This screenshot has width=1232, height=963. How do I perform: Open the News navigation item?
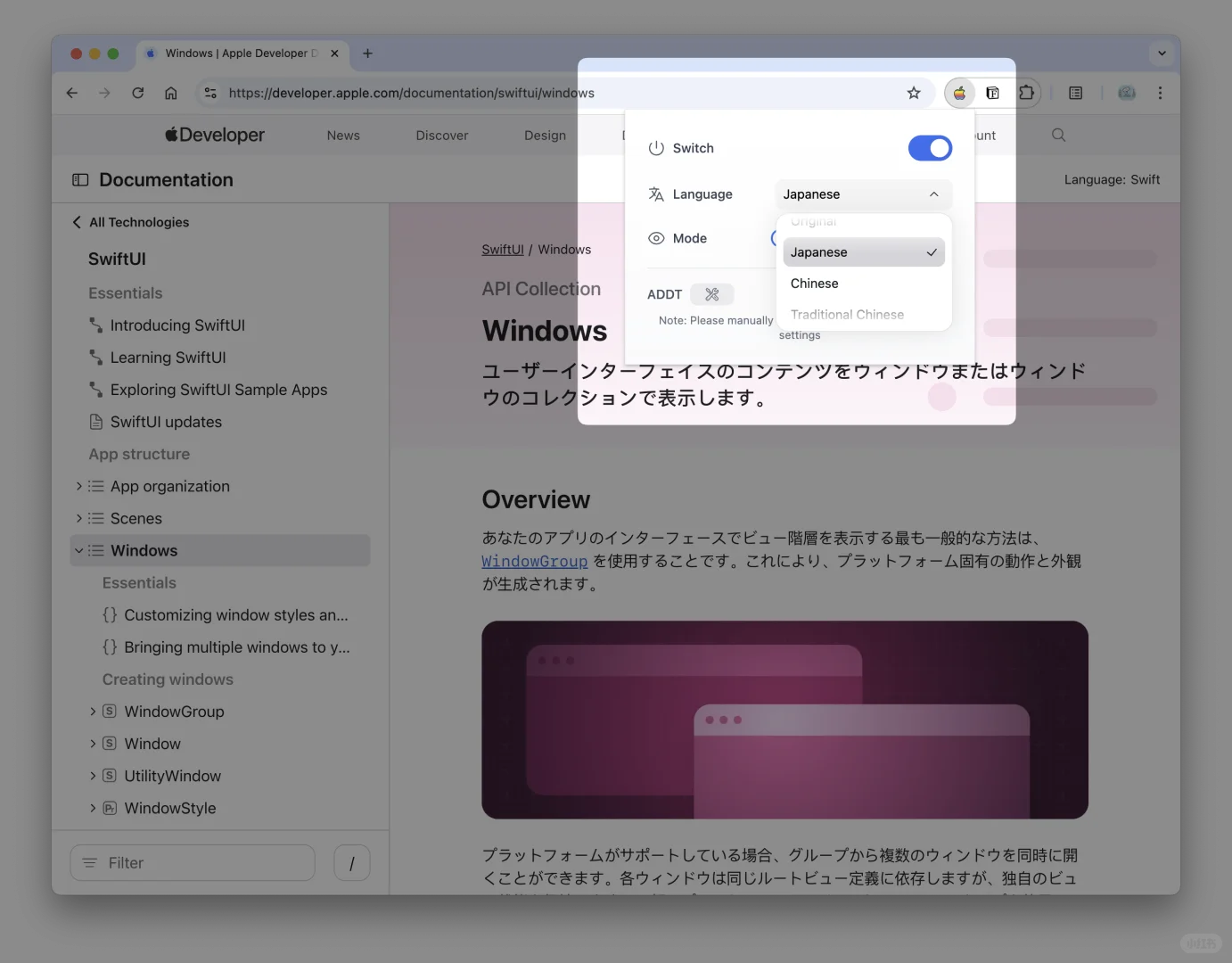pos(343,136)
